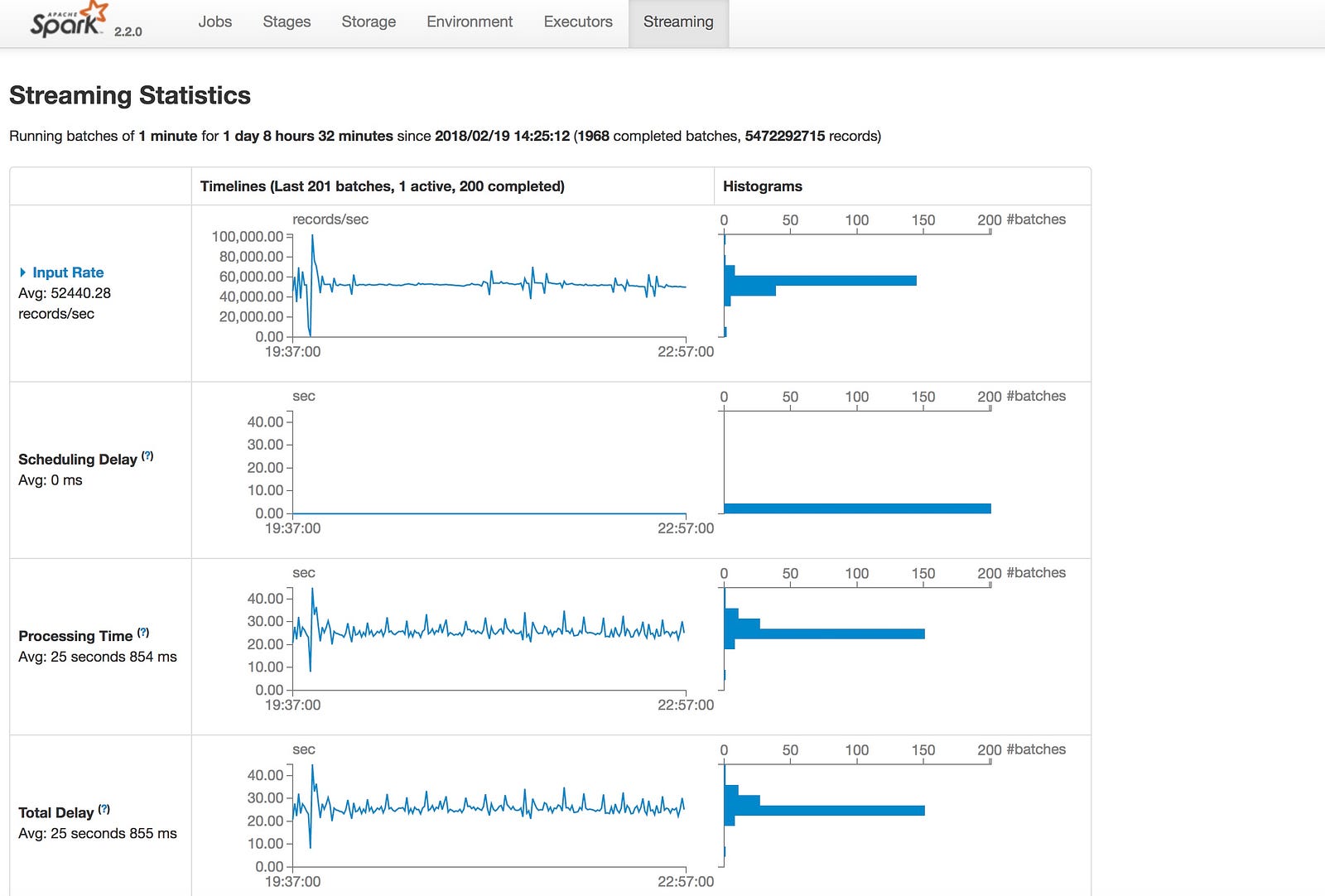1325x896 pixels.
Task: Click the Spark version 2.2.0 text
Action: (x=128, y=31)
